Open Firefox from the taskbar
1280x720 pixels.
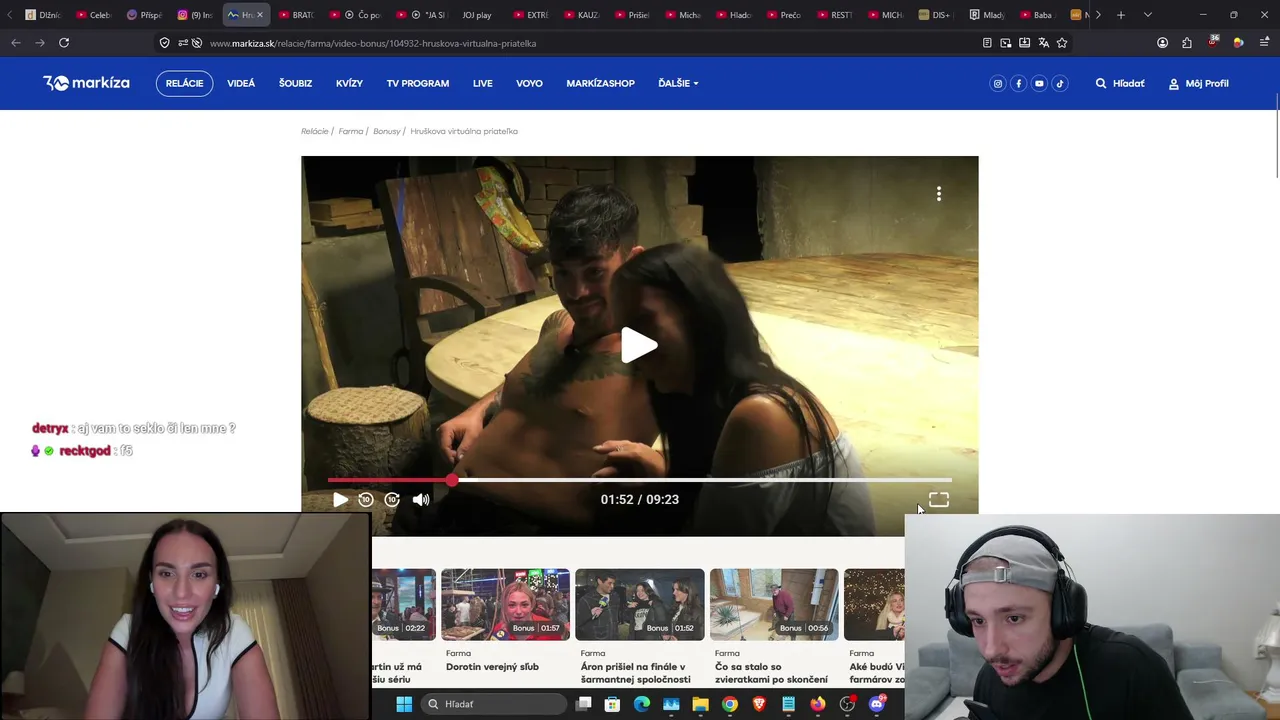pyautogui.click(x=818, y=704)
